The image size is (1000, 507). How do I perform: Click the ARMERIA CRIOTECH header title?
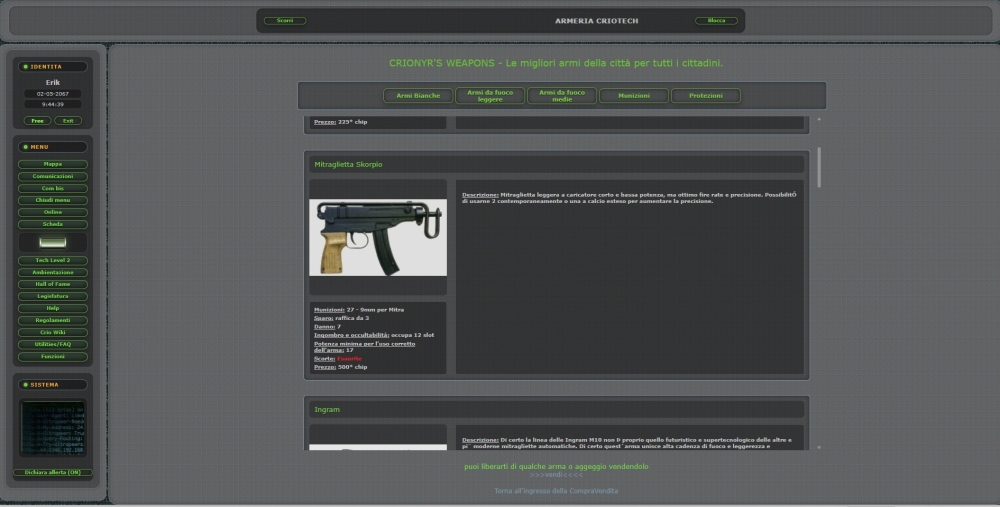[596, 20]
